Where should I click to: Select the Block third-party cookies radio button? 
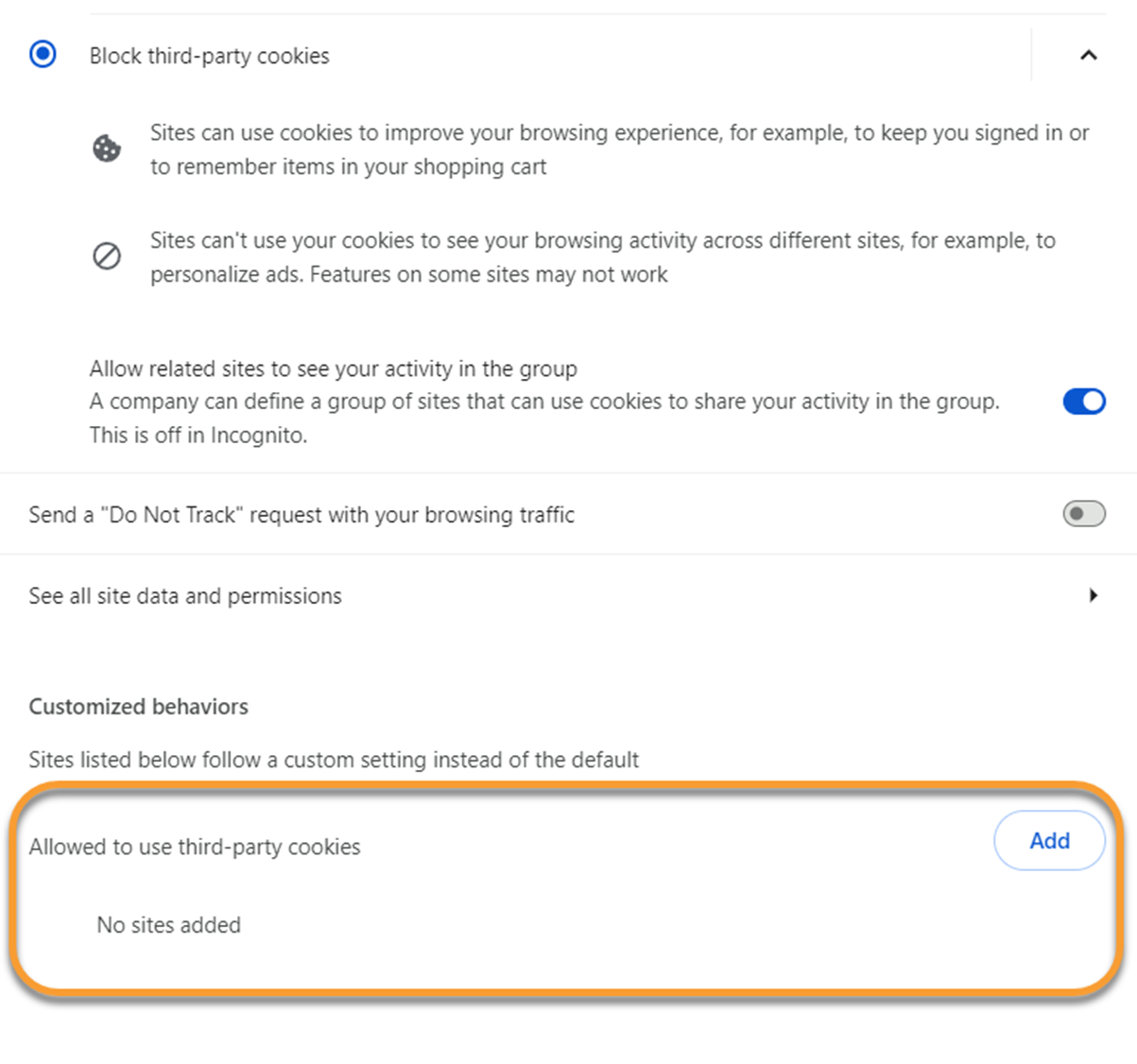click(43, 54)
